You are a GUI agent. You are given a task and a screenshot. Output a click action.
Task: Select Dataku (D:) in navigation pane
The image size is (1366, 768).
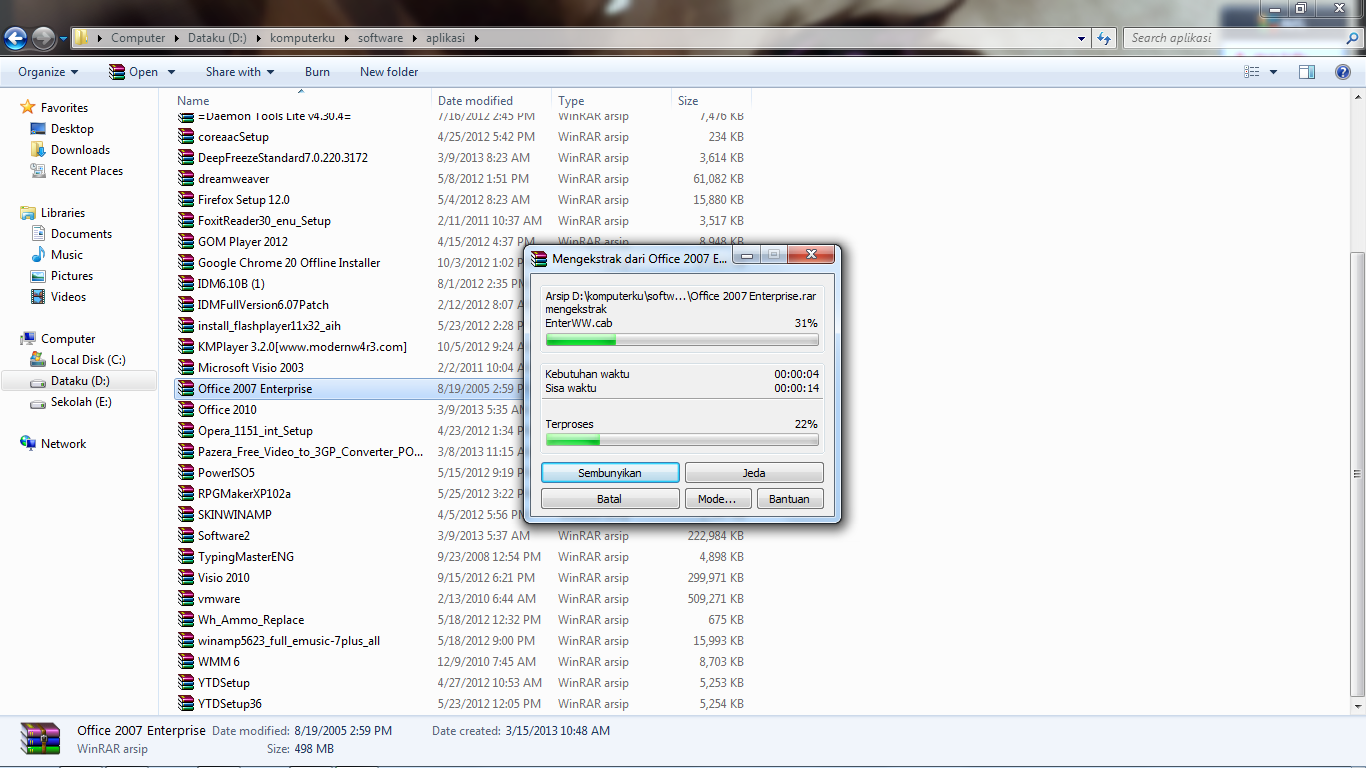[78, 381]
